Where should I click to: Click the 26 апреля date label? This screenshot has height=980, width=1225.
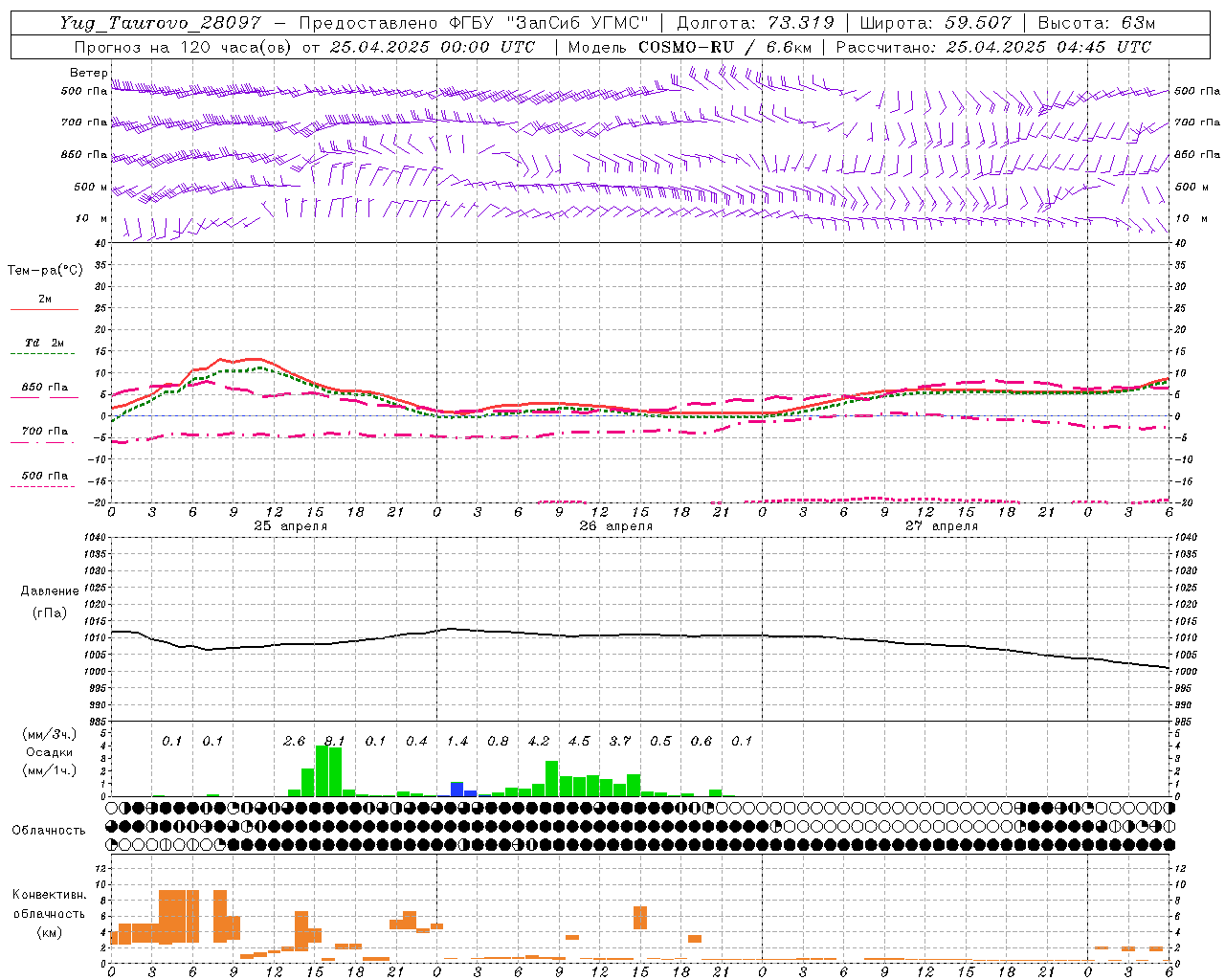click(x=615, y=526)
